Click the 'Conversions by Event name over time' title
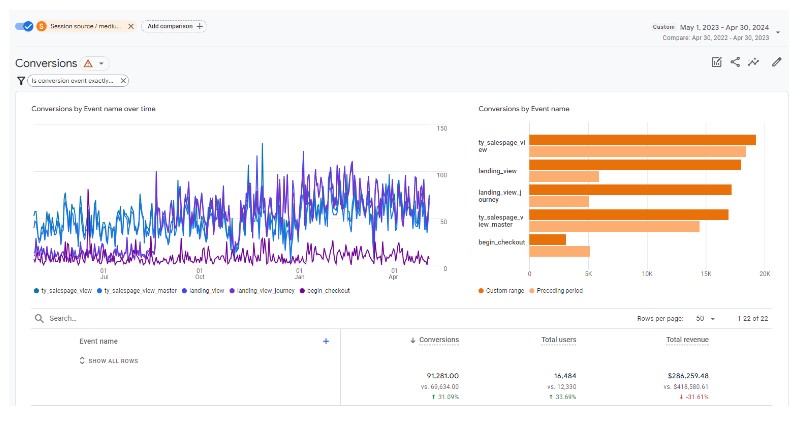Viewport: 807px width, 422px height. (93, 109)
